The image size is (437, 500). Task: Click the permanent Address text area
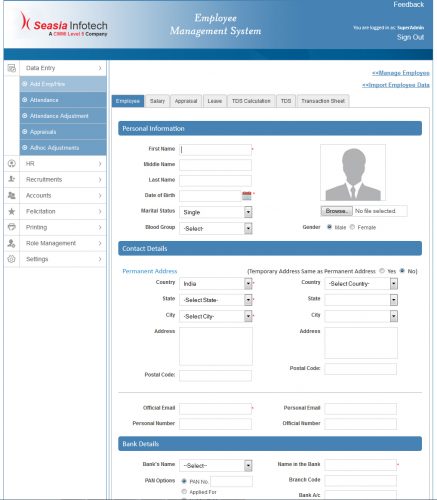pos(216,346)
